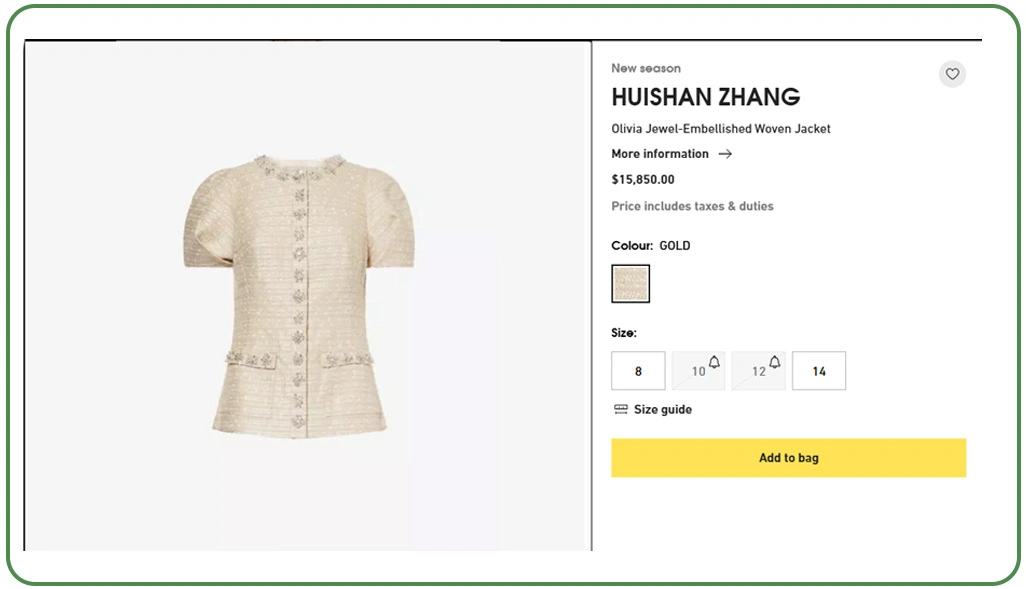
Task: Select size 8
Action: pos(637,370)
